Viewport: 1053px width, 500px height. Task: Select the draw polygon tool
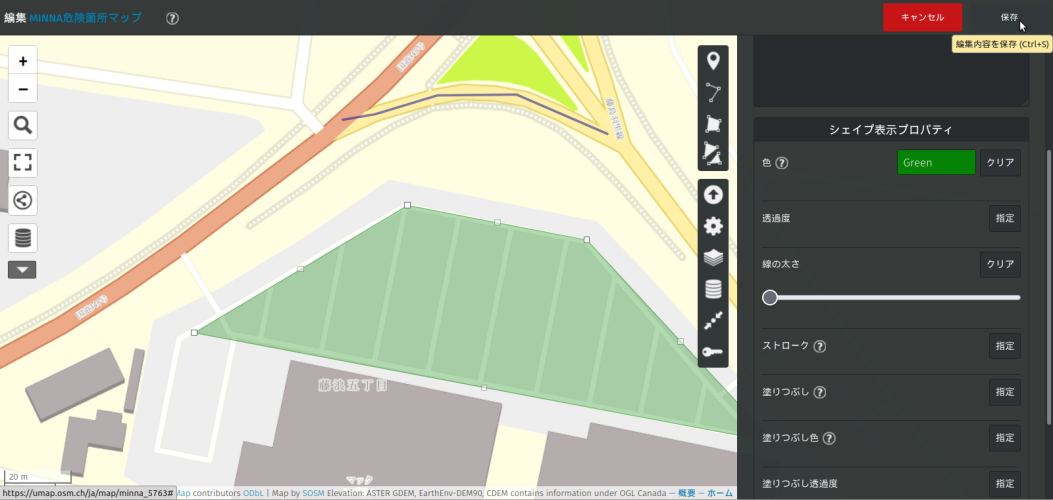click(x=713, y=123)
